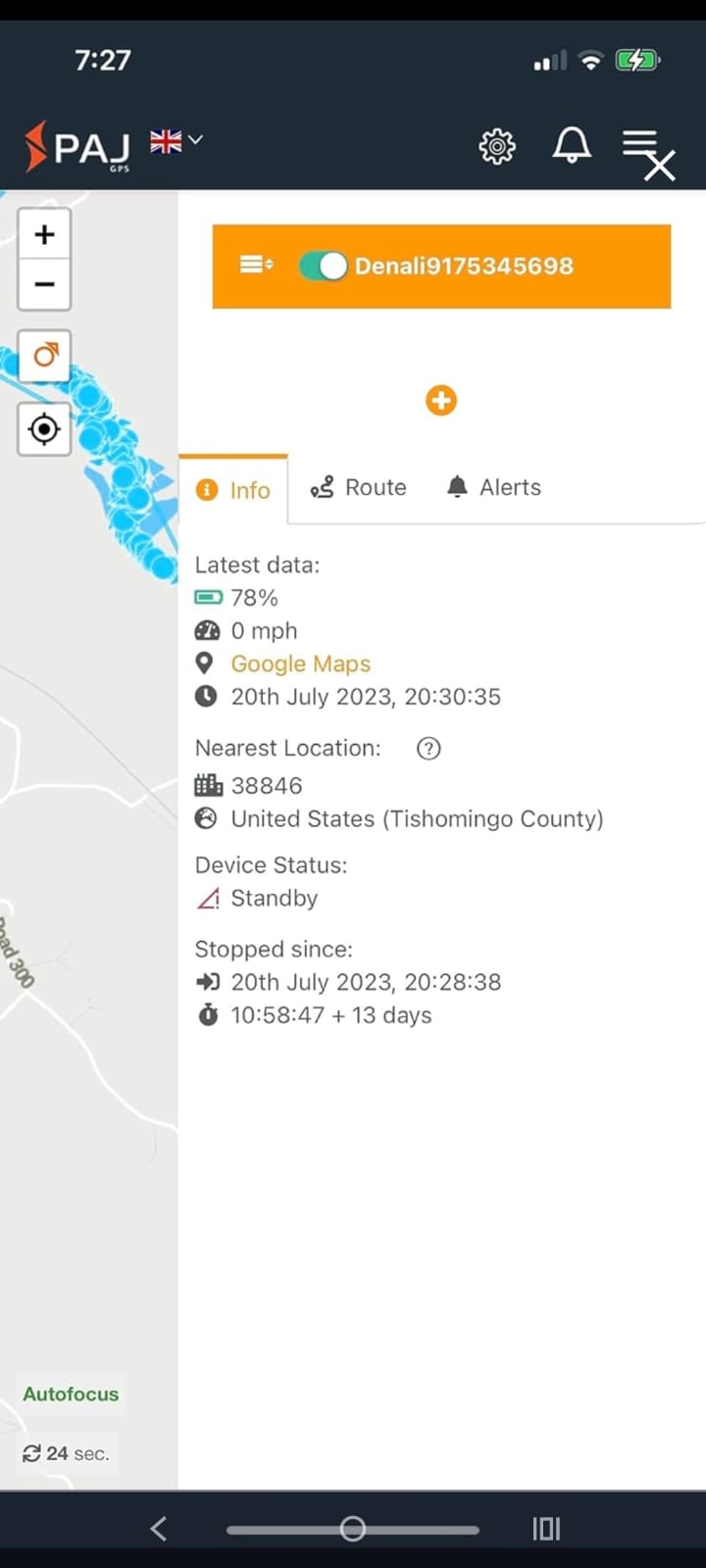Viewport: 706px width, 1568px height.
Task: Switch to the Alerts tab
Action: click(494, 487)
